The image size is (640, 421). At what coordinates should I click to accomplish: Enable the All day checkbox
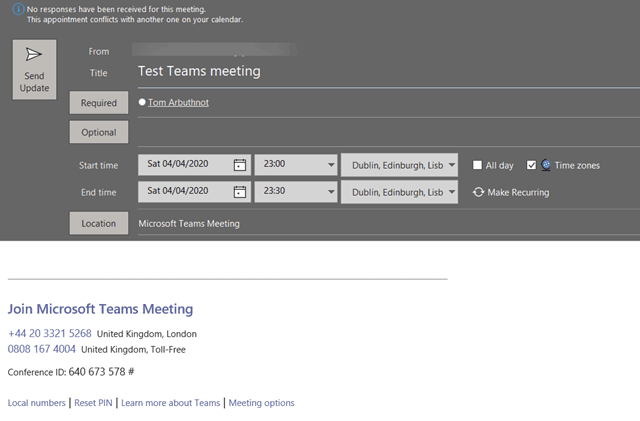(477, 165)
